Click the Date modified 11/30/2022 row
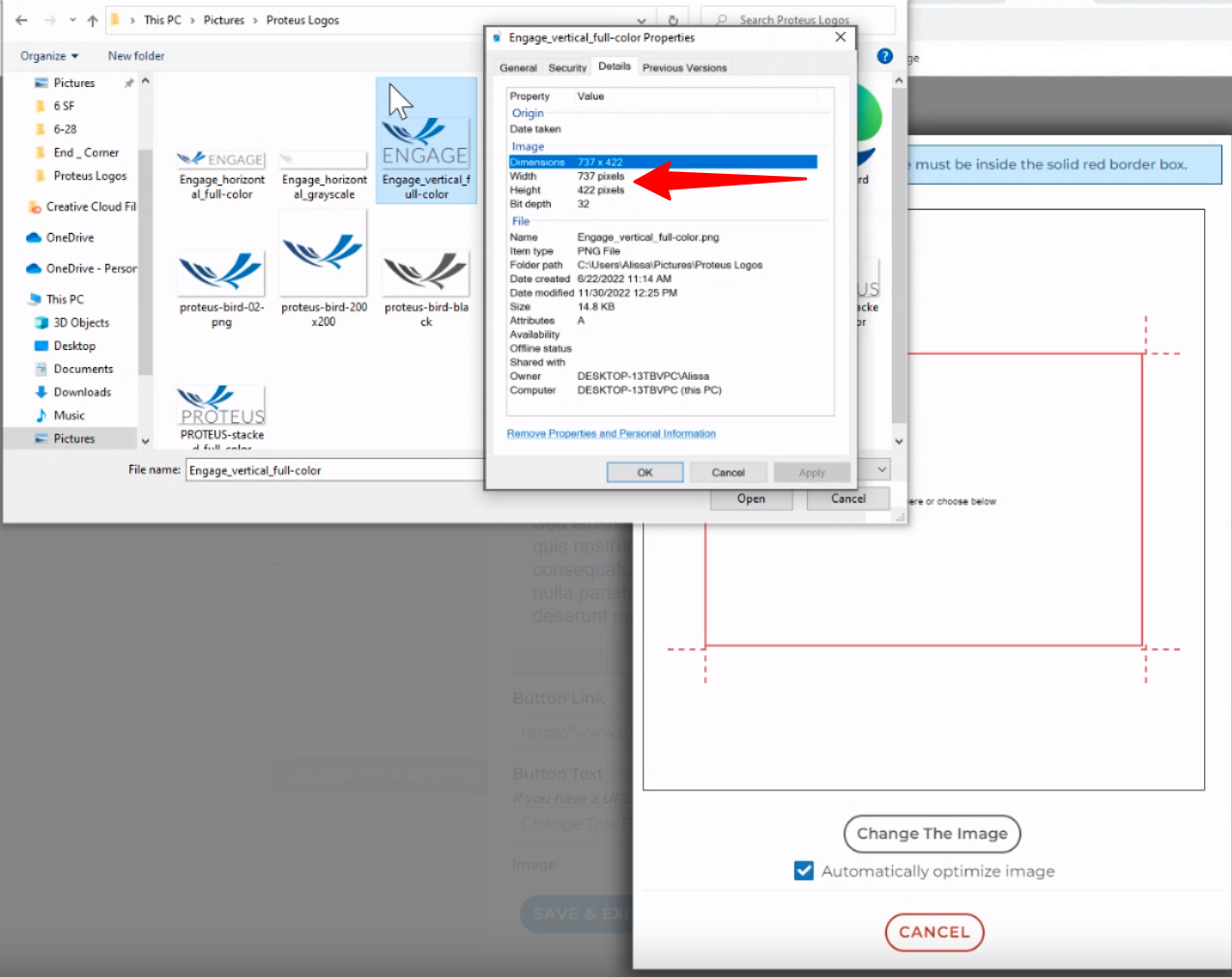This screenshot has height=977, width=1232. coord(663,293)
